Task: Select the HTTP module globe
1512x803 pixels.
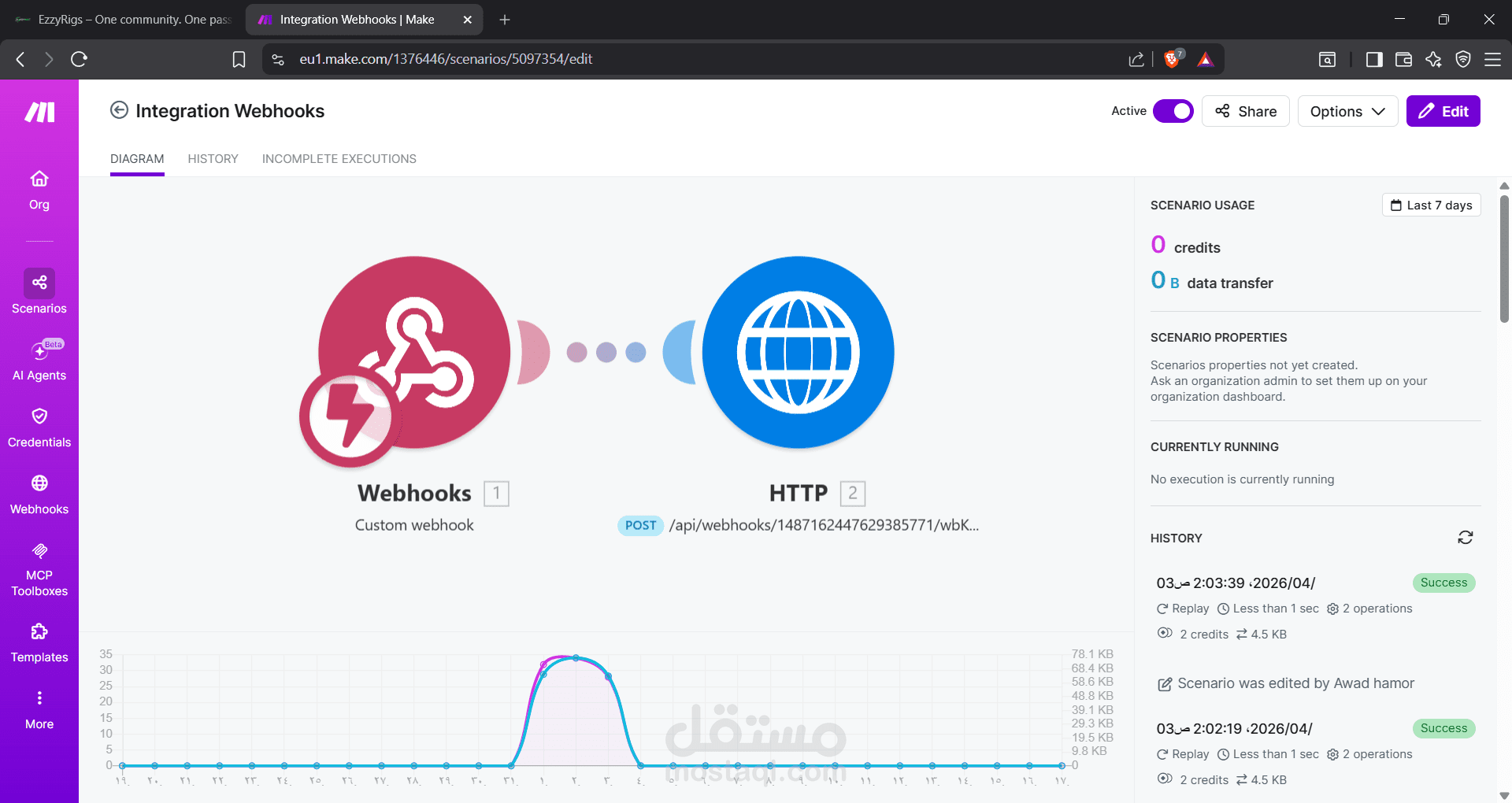Action: 799,352
